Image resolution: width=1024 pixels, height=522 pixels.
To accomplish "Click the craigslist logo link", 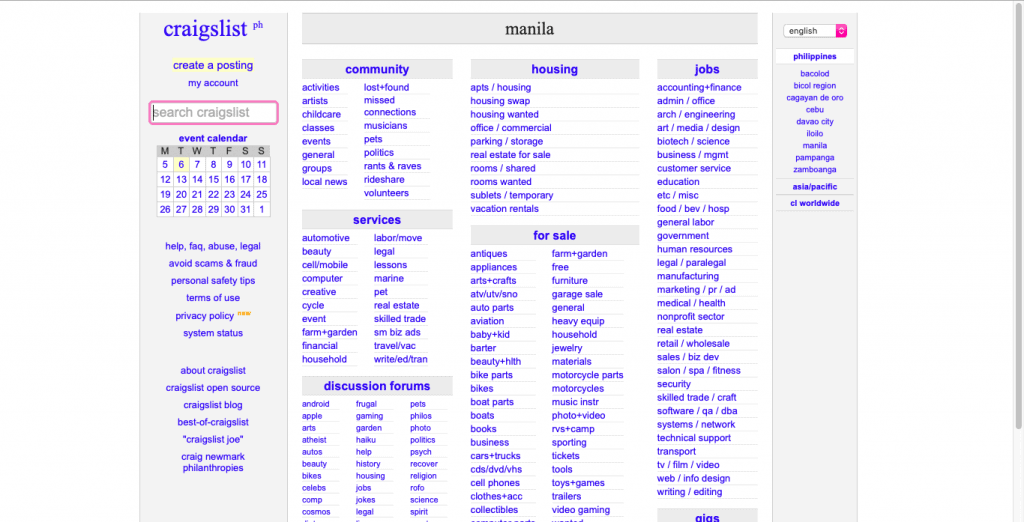I will (x=205, y=29).
